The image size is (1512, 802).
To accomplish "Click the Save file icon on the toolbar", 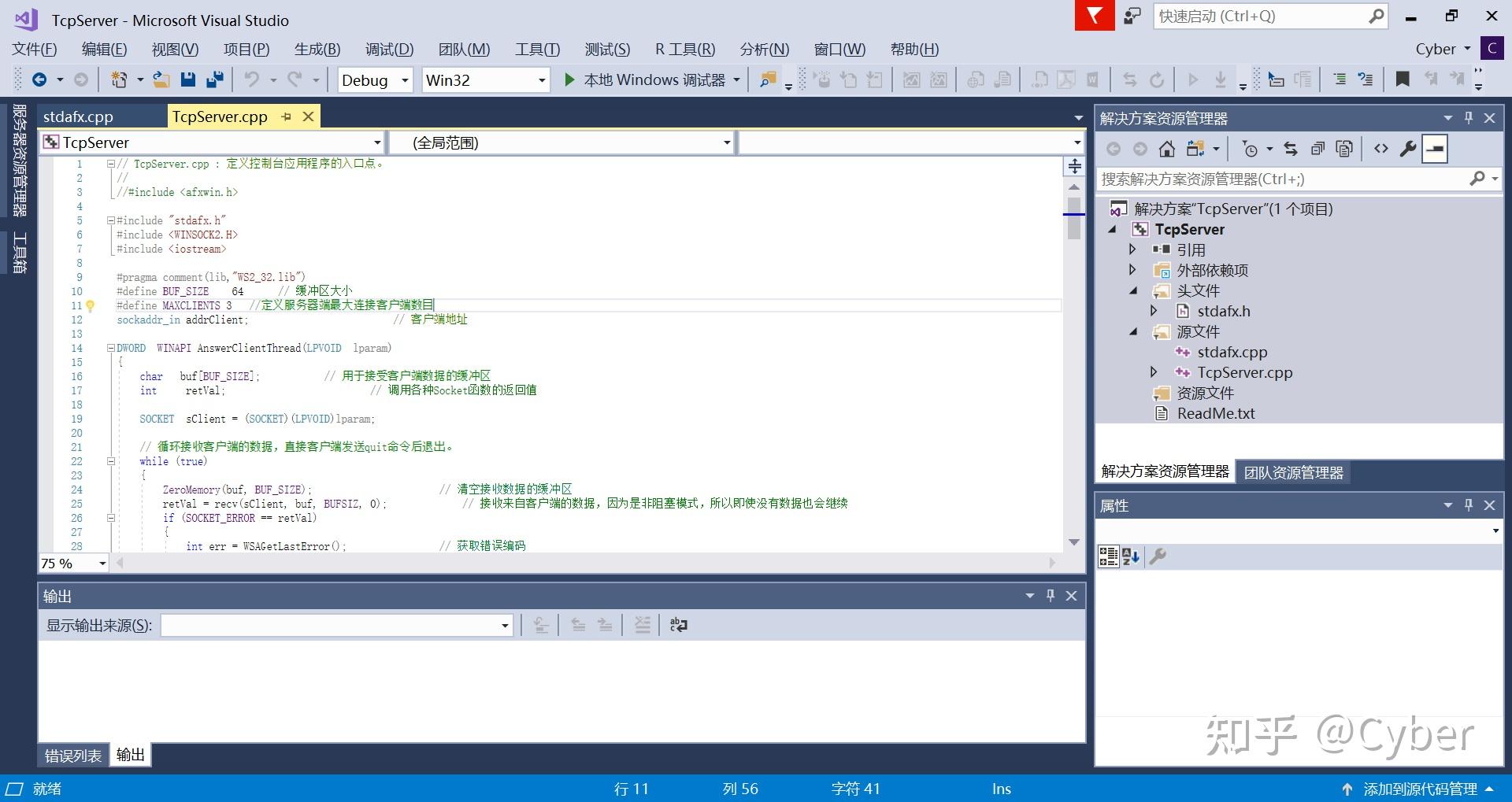I will [x=188, y=79].
